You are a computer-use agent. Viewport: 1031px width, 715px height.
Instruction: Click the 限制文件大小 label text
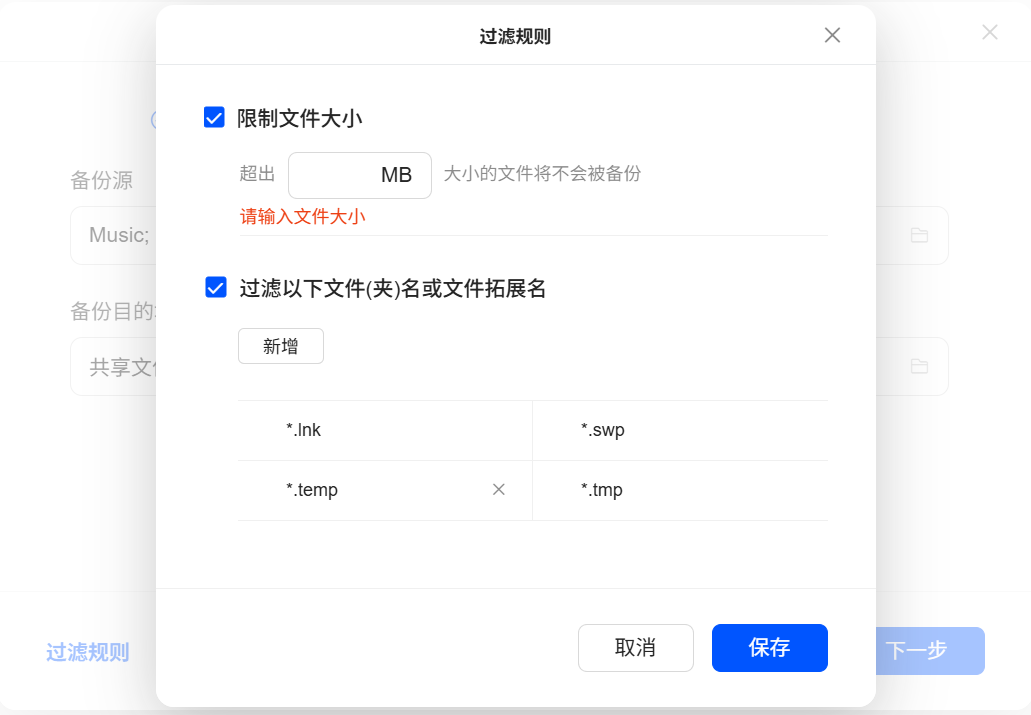299,118
